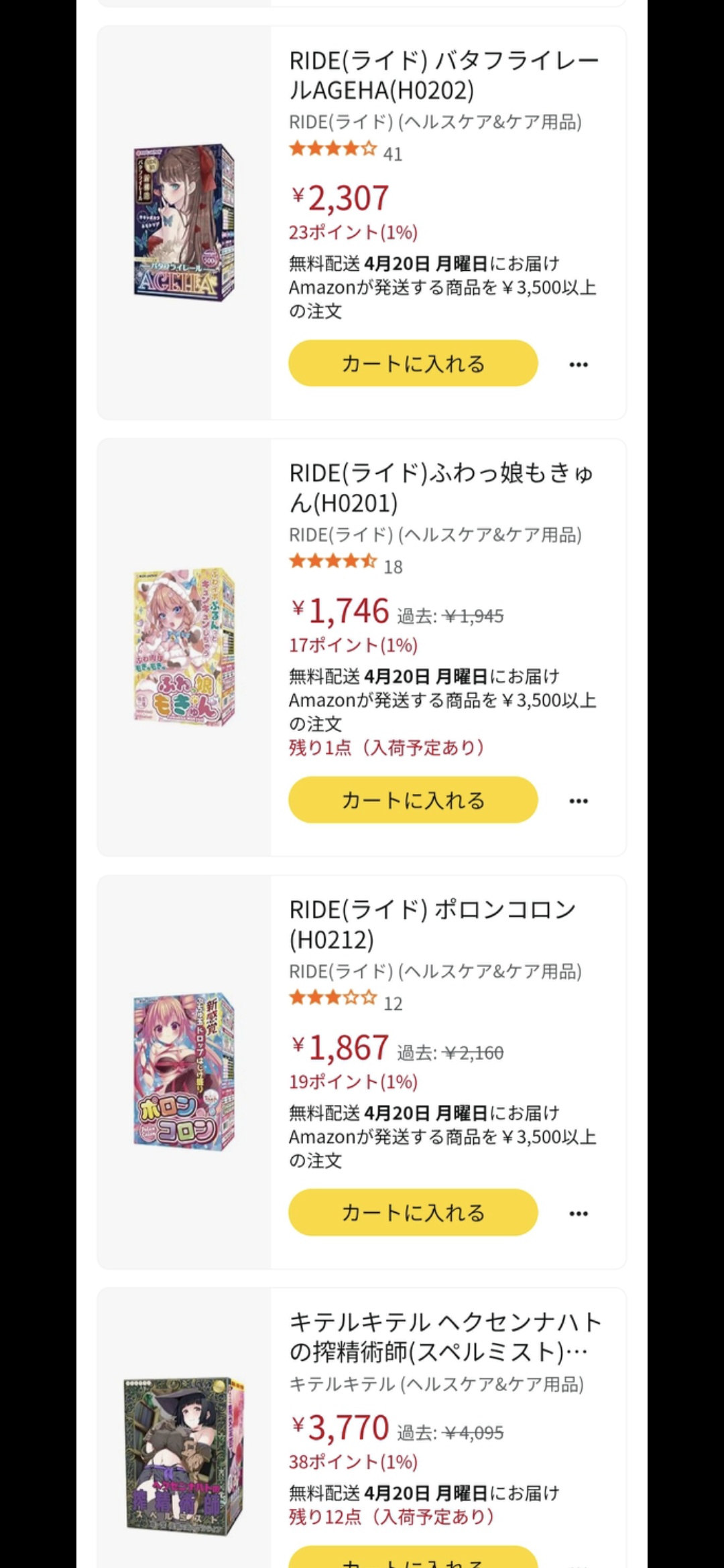Open more options for ふわっ娘もきゅん item
The width and height of the screenshot is (724, 1568).
tap(579, 801)
